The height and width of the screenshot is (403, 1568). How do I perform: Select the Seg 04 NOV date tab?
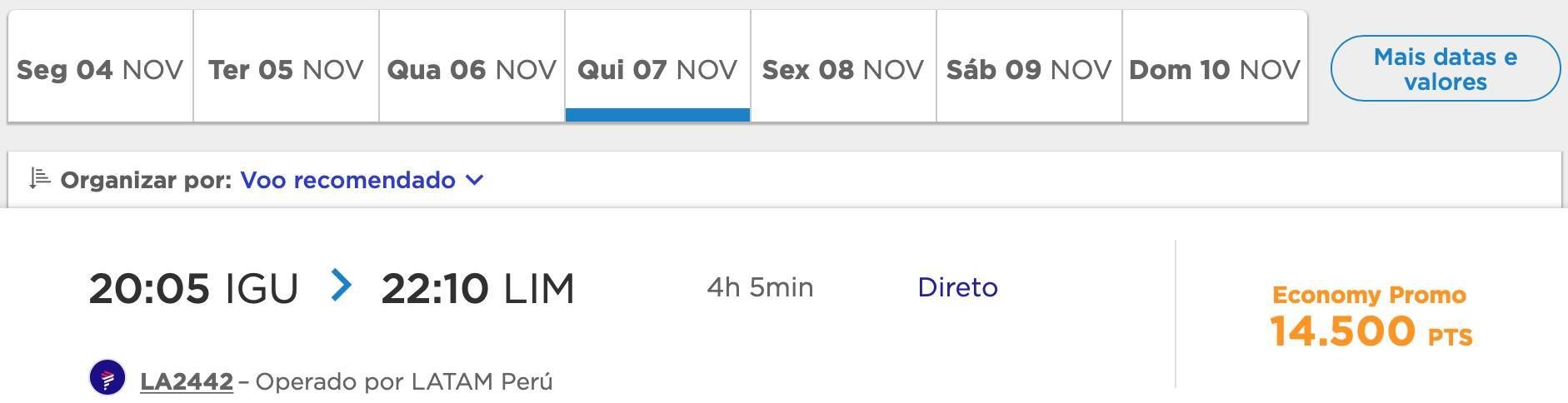point(100,67)
